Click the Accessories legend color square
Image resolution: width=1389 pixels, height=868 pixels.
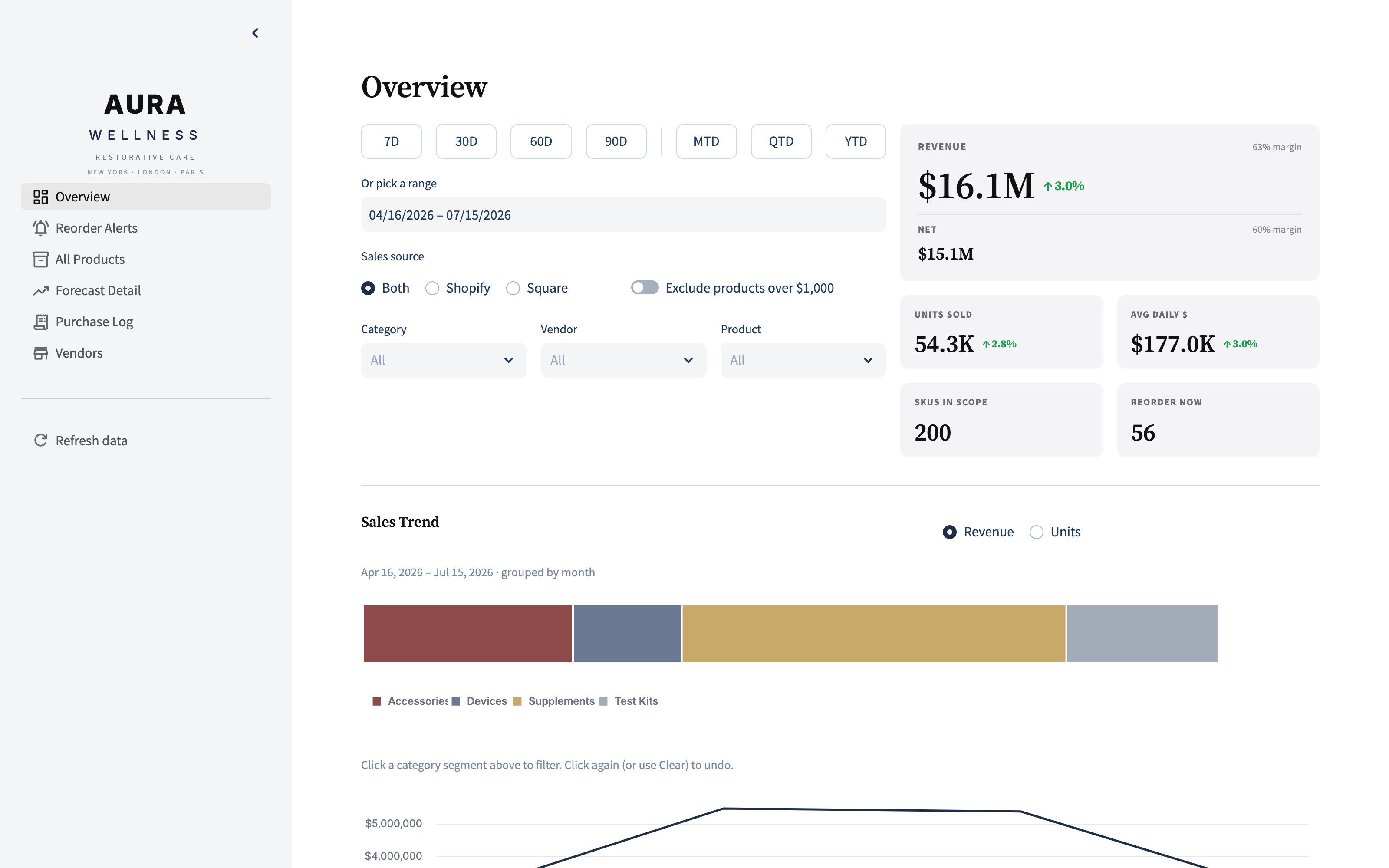[377, 701]
